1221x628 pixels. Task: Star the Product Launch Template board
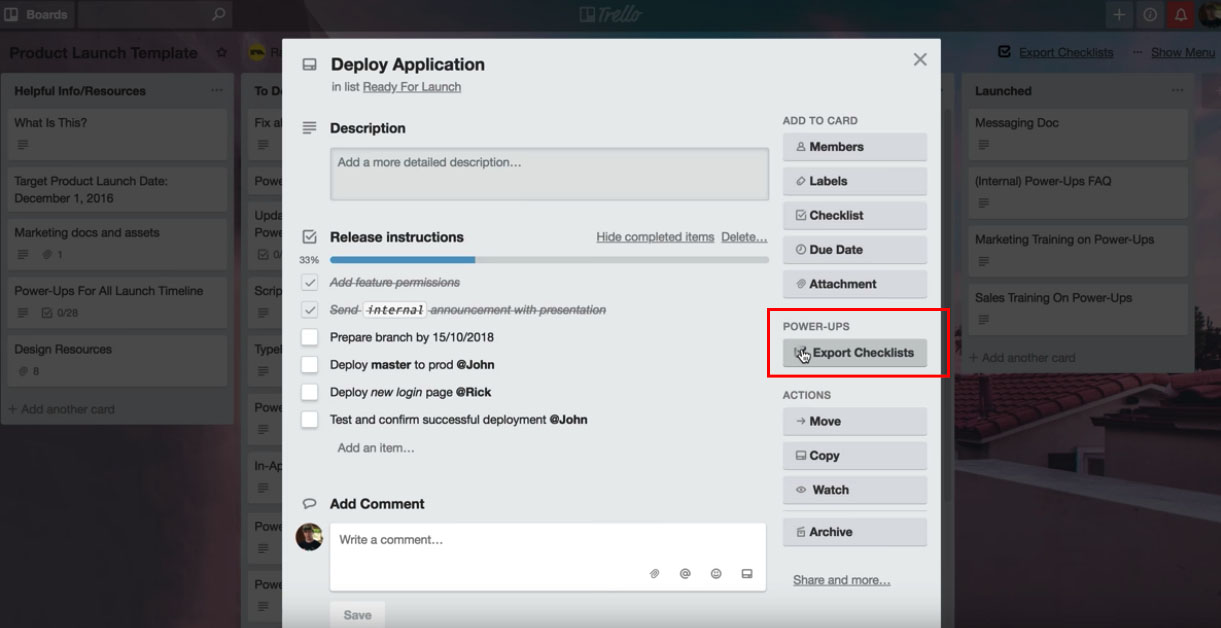click(x=222, y=53)
